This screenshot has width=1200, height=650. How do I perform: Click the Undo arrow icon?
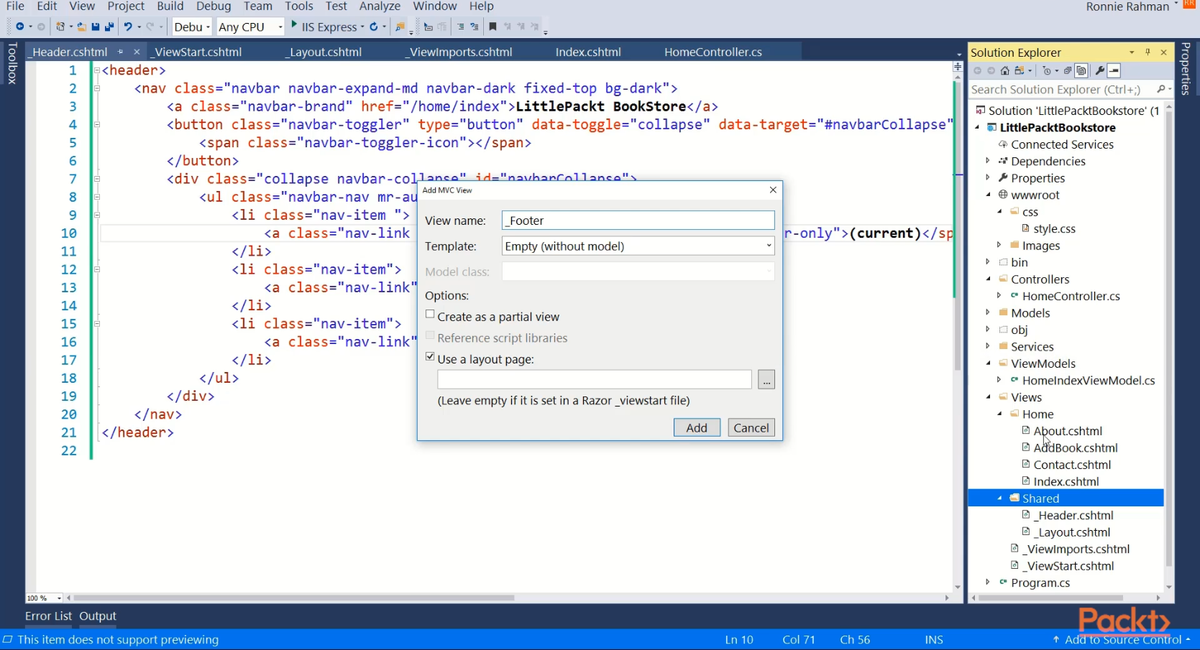128,27
